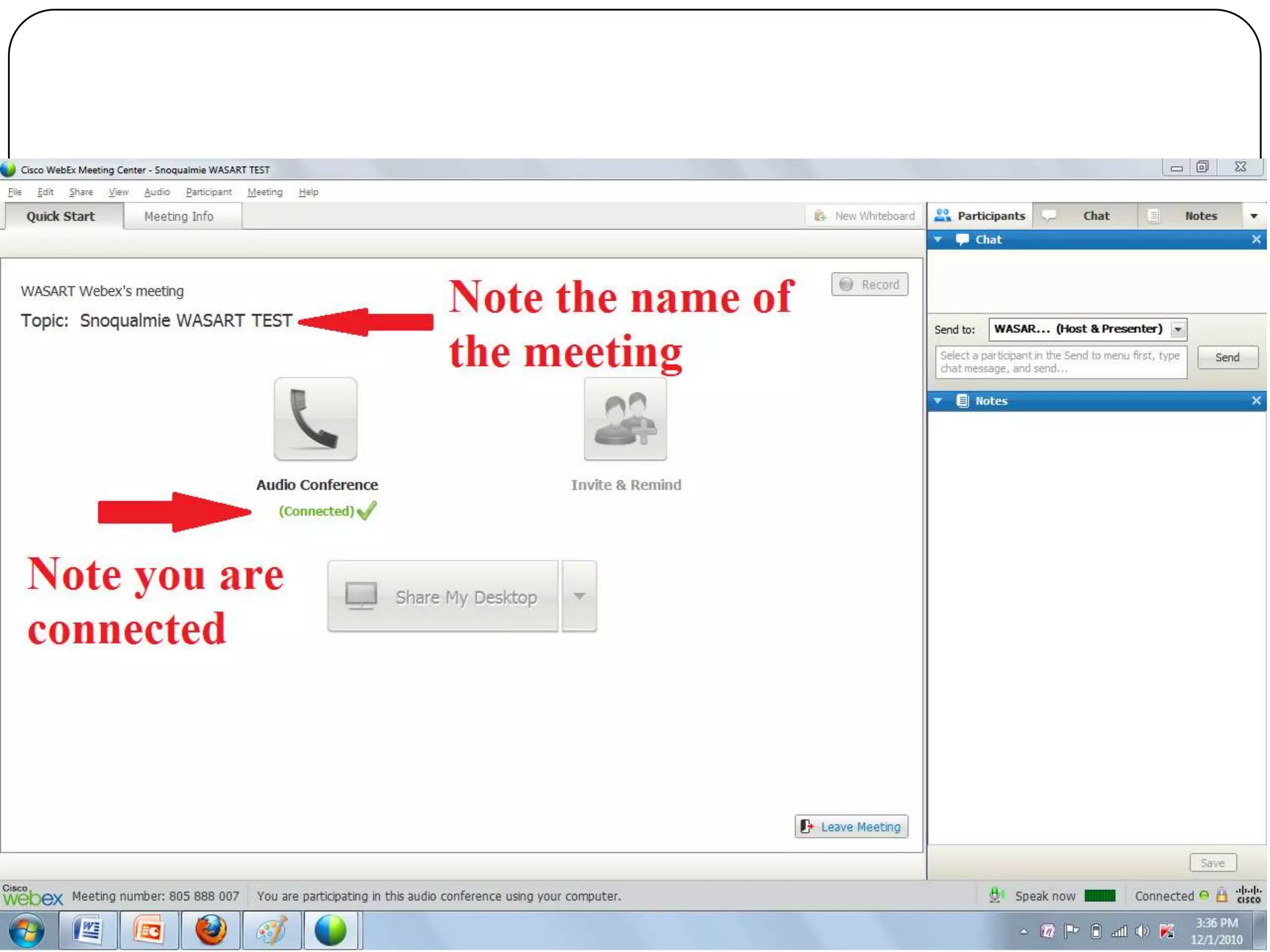Image resolution: width=1270 pixels, height=952 pixels.
Task: Collapse the Notes panel triangle
Action: click(938, 401)
